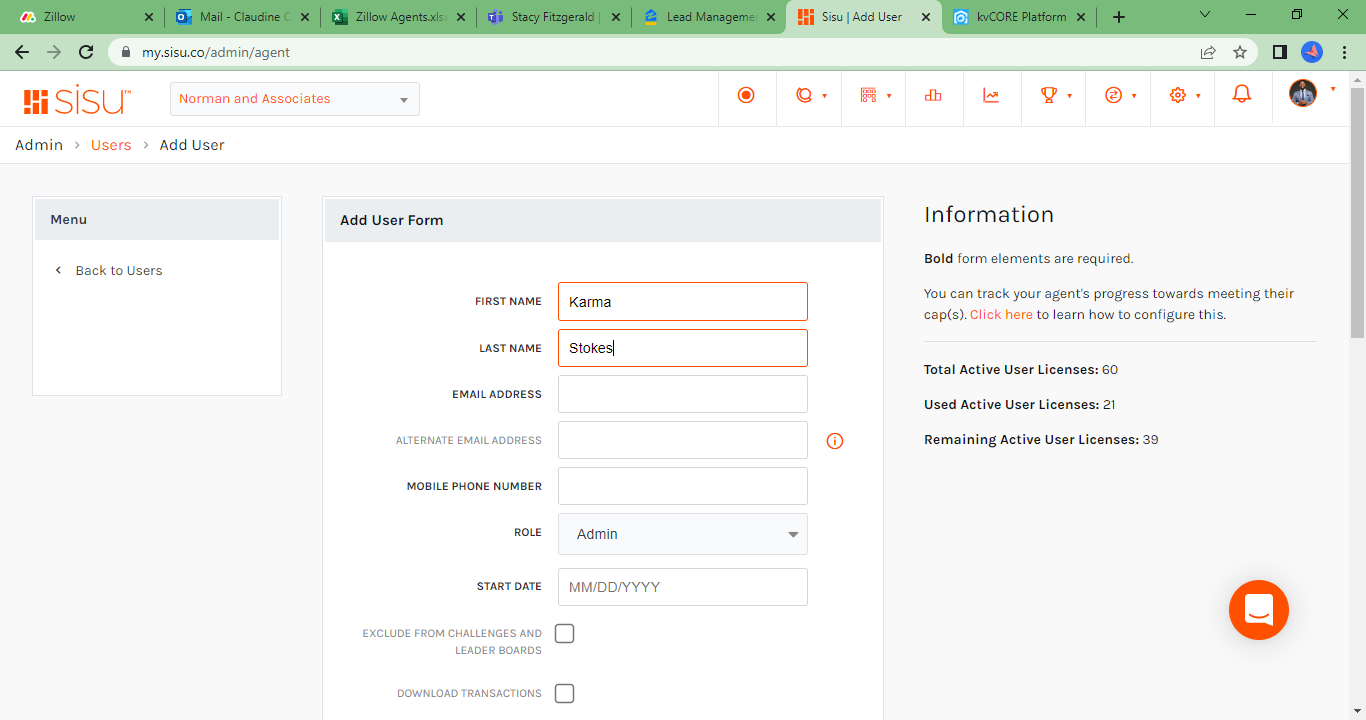This screenshot has height=720, width=1366.
Task: Click the First Name field containing Karma
Action: coord(683,302)
